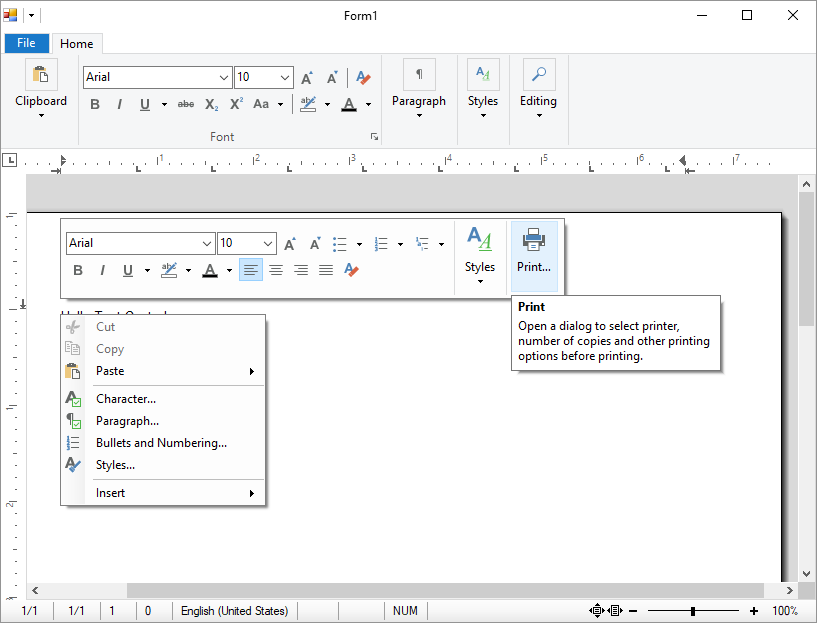Apply font color from the mini toolbar
The width and height of the screenshot is (817, 623).
coord(210,270)
